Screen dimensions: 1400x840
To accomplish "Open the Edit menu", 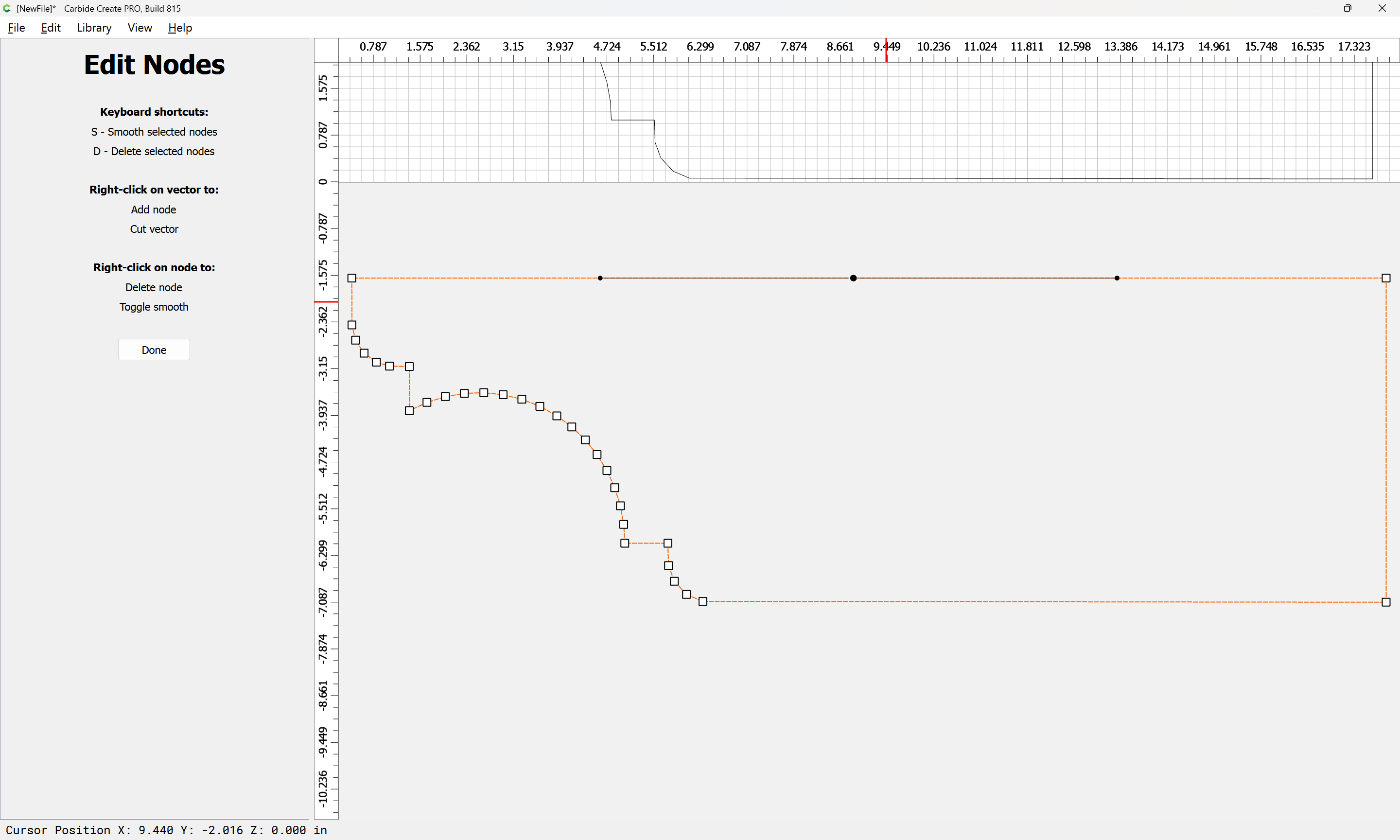I will pyautogui.click(x=51, y=27).
